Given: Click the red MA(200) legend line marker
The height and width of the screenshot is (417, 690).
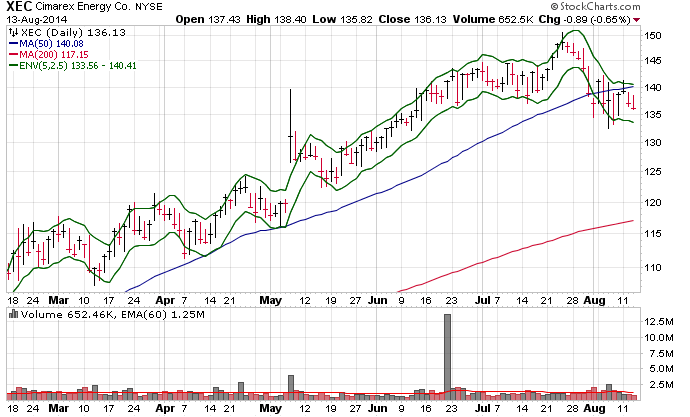Looking at the screenshot, I should (14, 55).
